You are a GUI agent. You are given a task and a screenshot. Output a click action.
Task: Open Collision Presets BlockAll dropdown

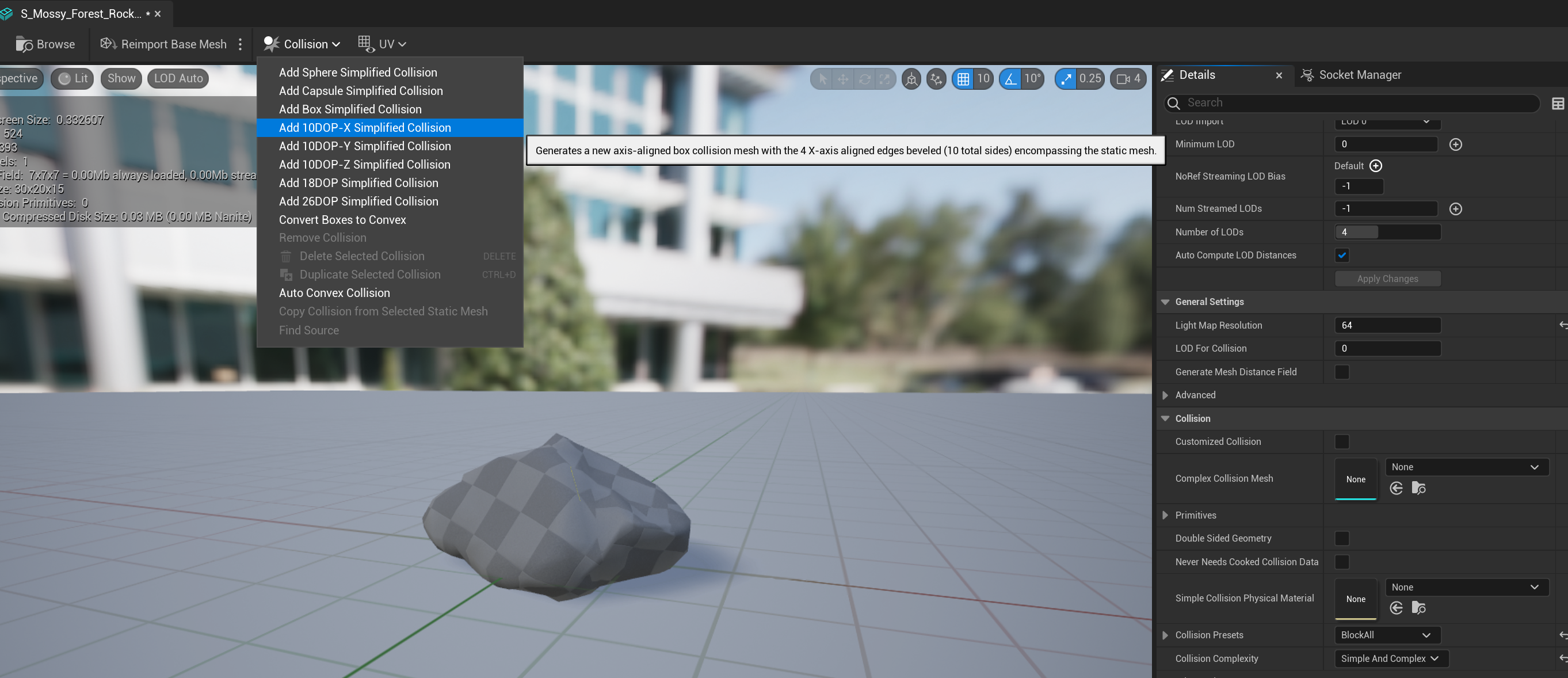(x=1386, y=635)
